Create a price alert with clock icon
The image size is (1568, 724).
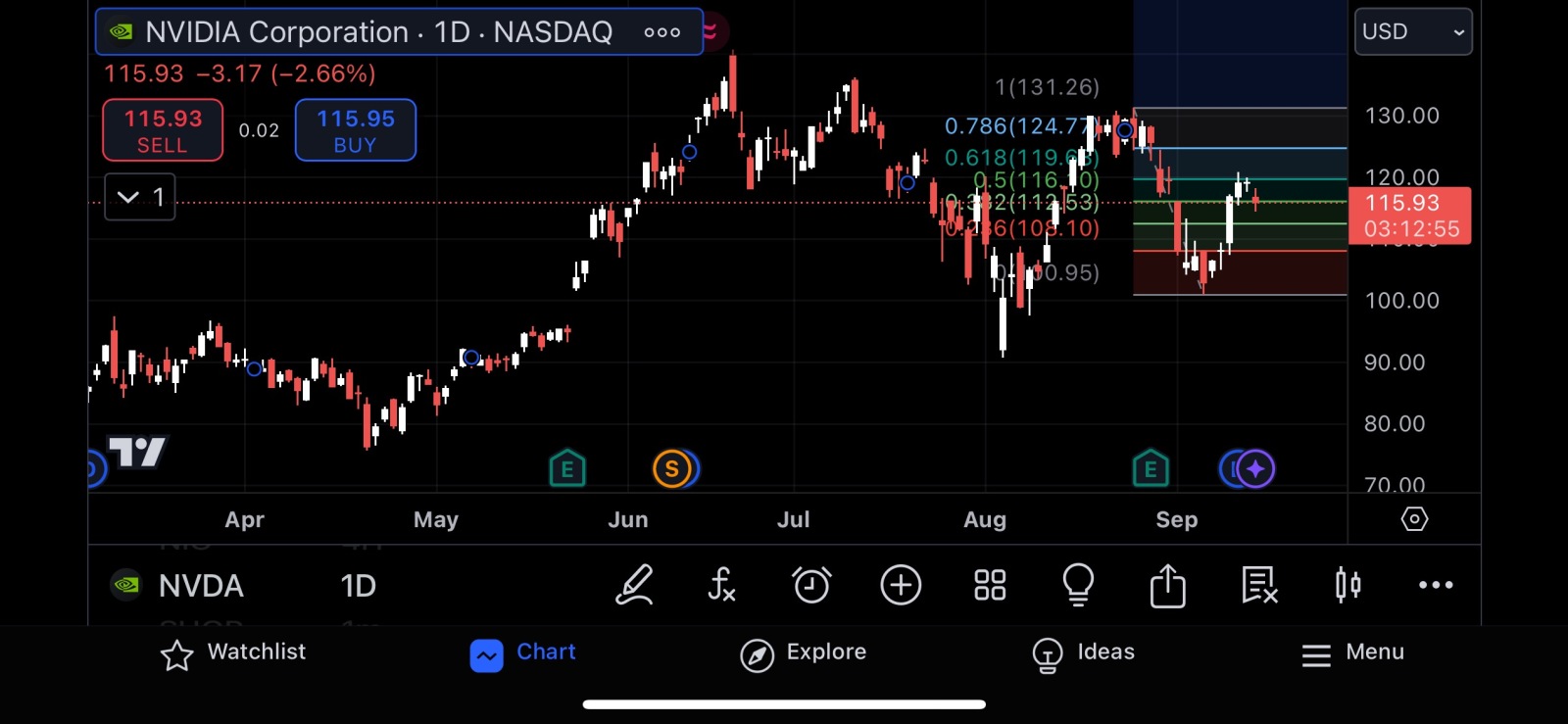(x=811, y=585)
